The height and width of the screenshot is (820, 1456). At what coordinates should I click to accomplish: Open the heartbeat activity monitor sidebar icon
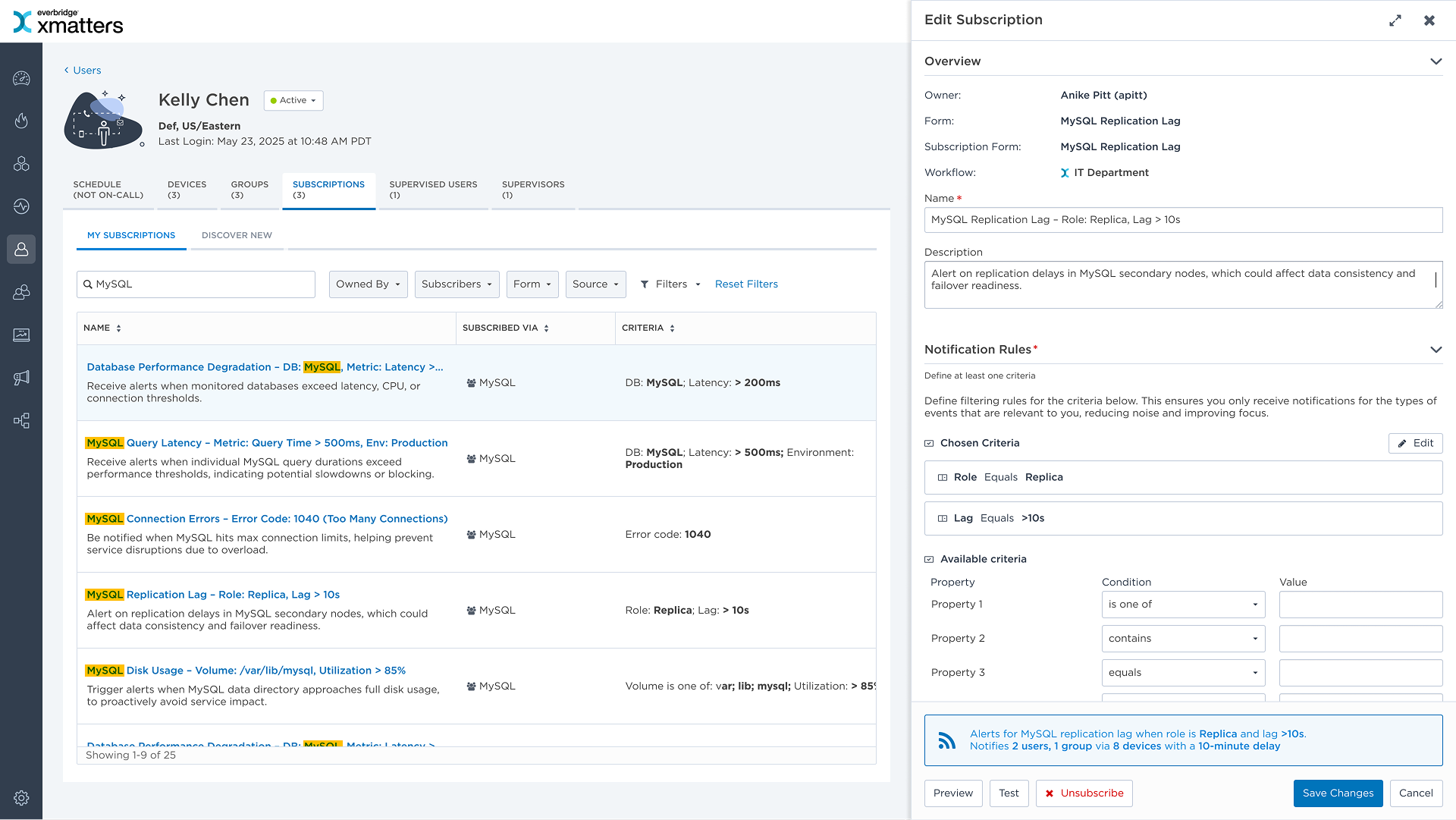(21, 206)
